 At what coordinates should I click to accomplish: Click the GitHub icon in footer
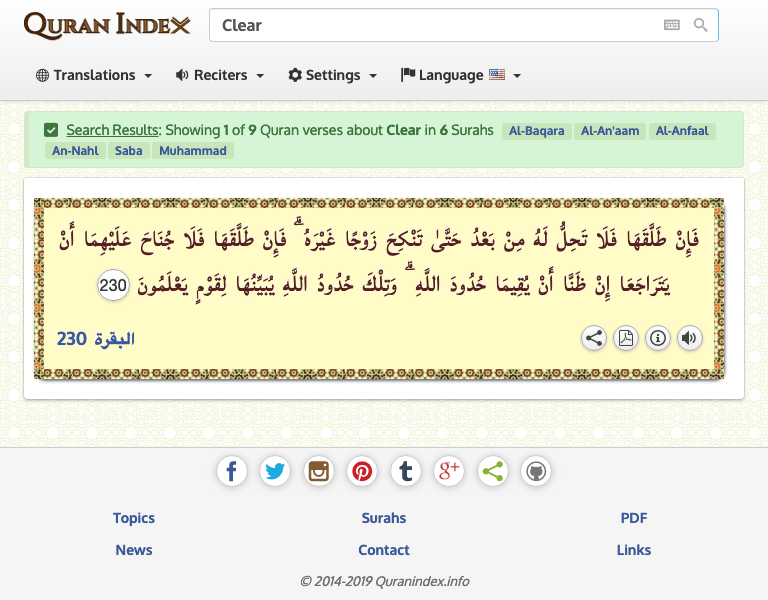point(536,471)
